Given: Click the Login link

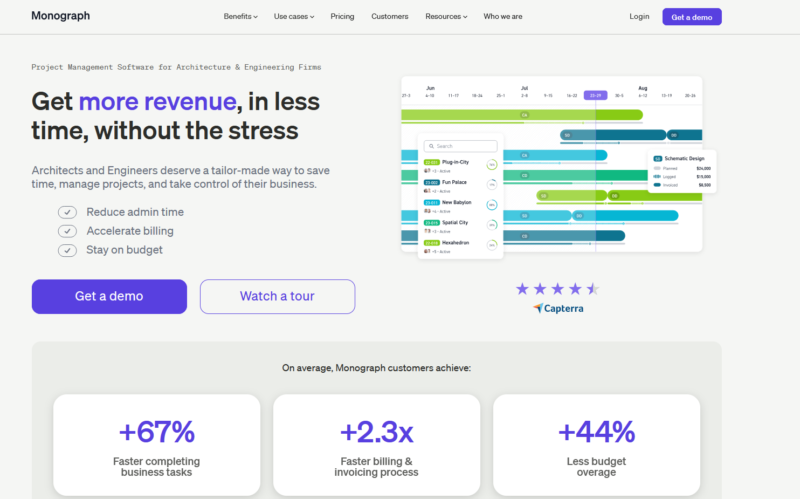Looking at the screenshot, I should pos(639,17).
